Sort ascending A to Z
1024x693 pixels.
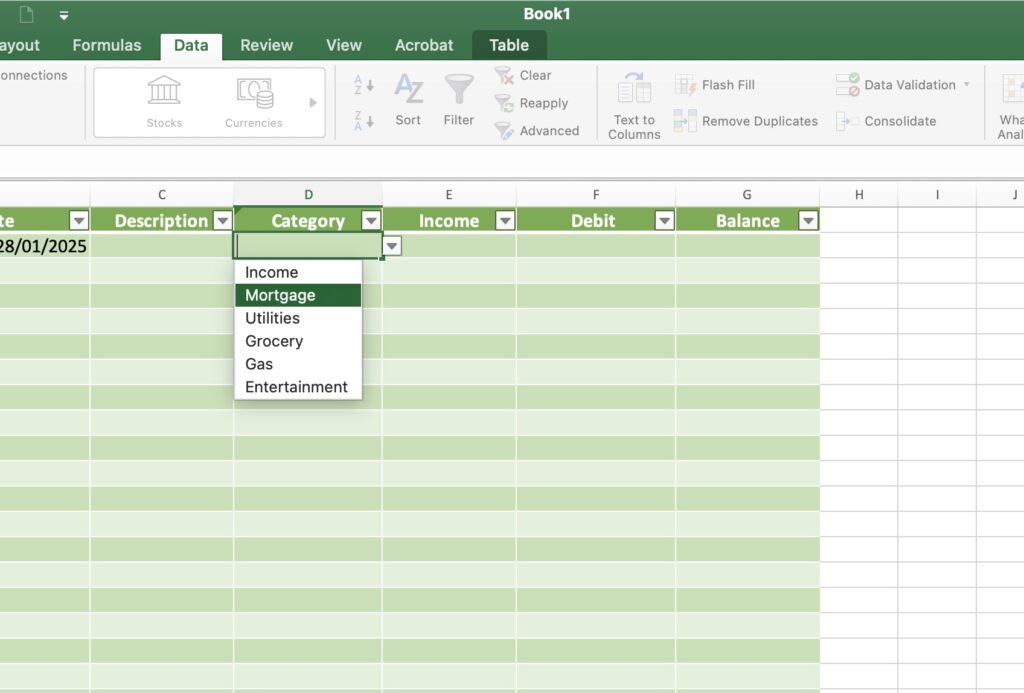[x=364, y=86]
